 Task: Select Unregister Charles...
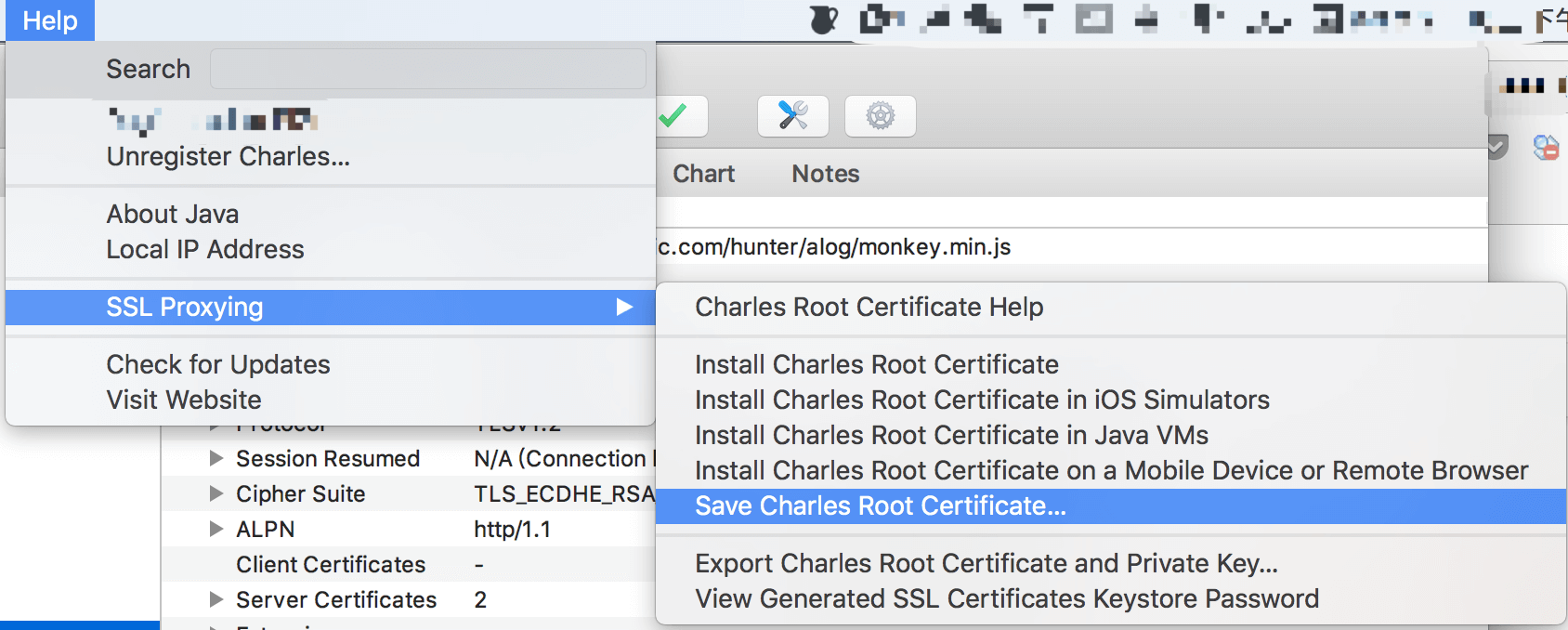(x=228, y=156)
